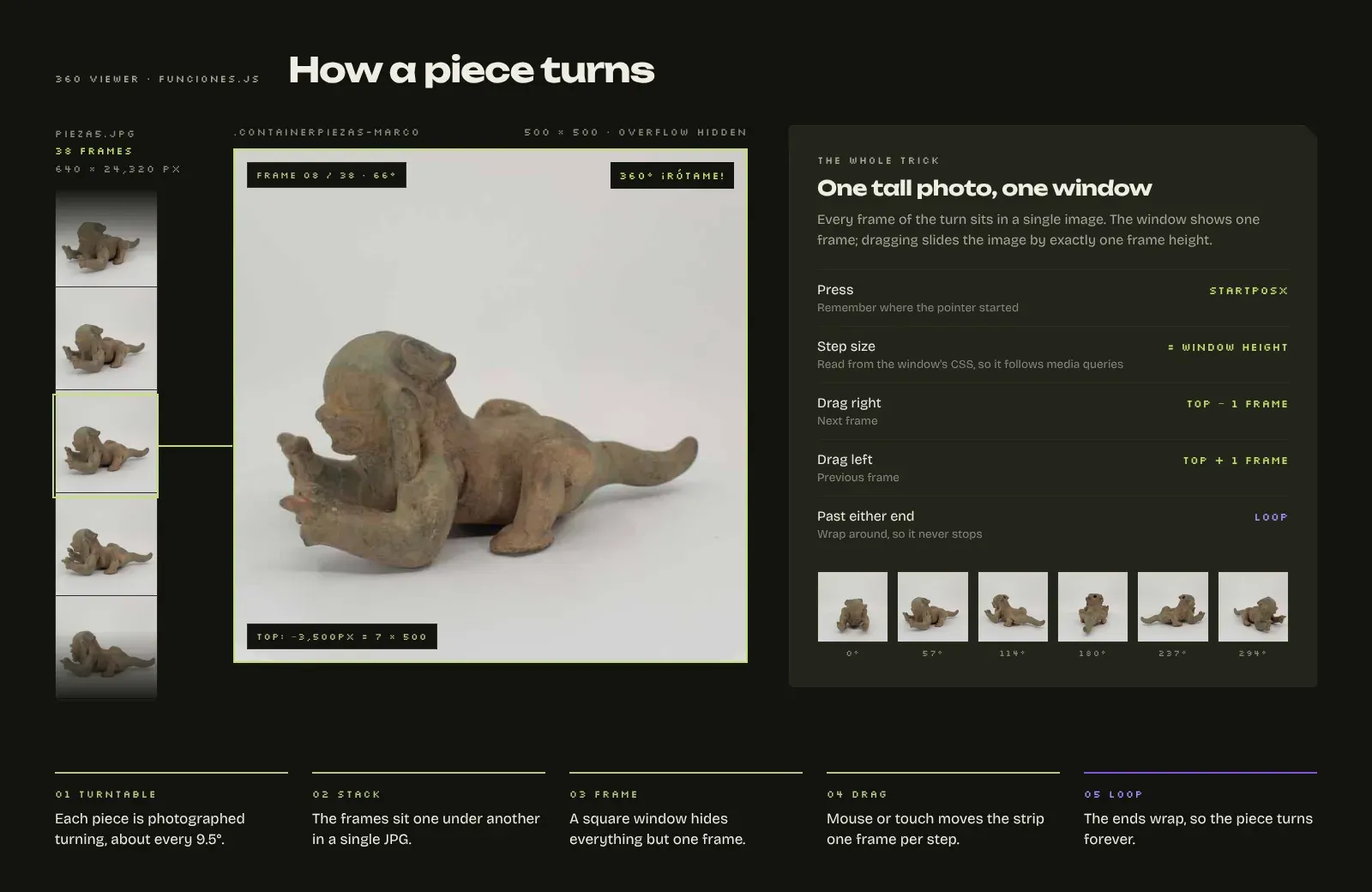Viewport: 1372px width, 892px height.
Task: Click the 'THE WHOLE TRICK' eyebrow label
Action: click(878, 160)
